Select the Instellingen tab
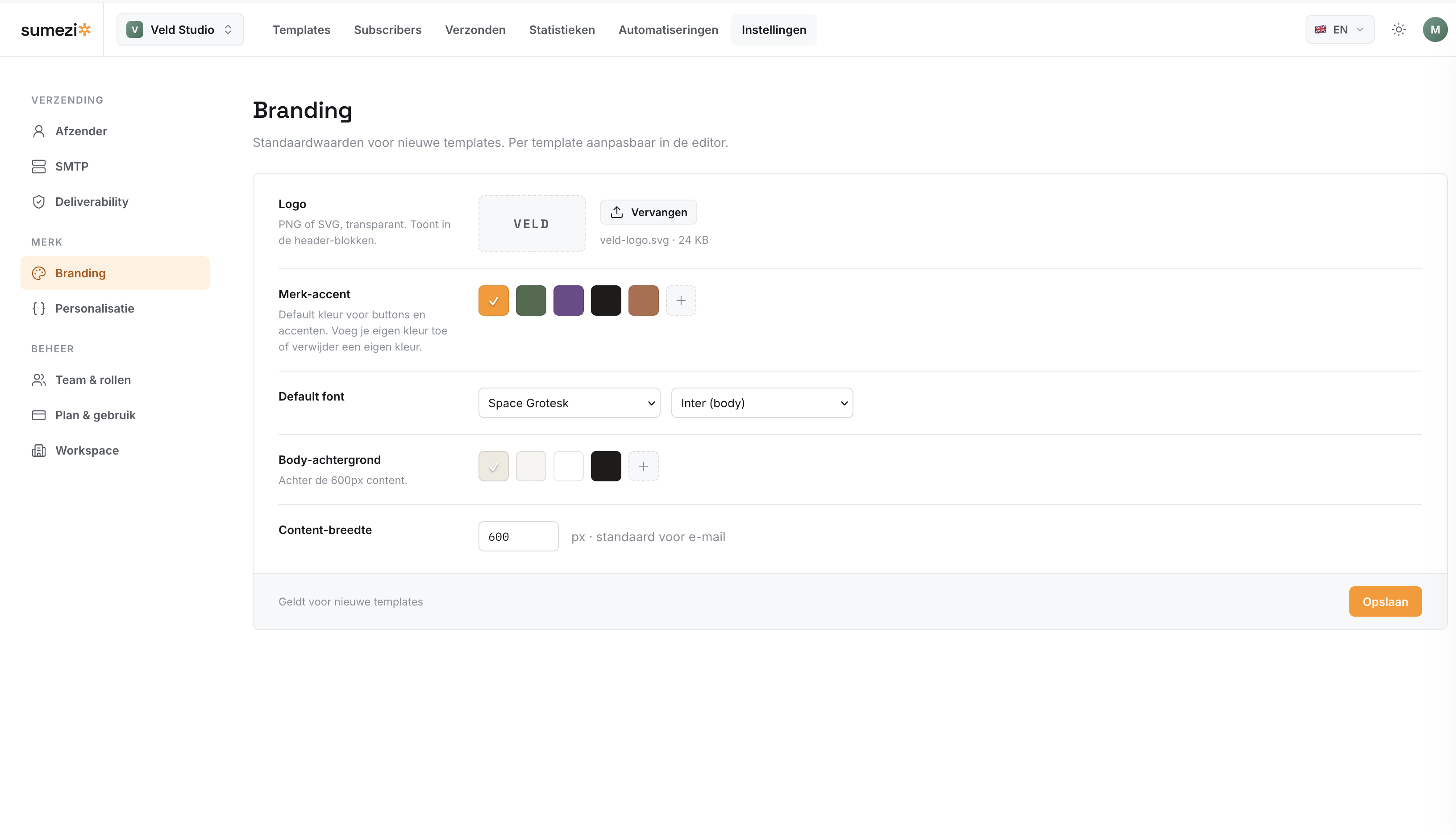 click(774, 30)
